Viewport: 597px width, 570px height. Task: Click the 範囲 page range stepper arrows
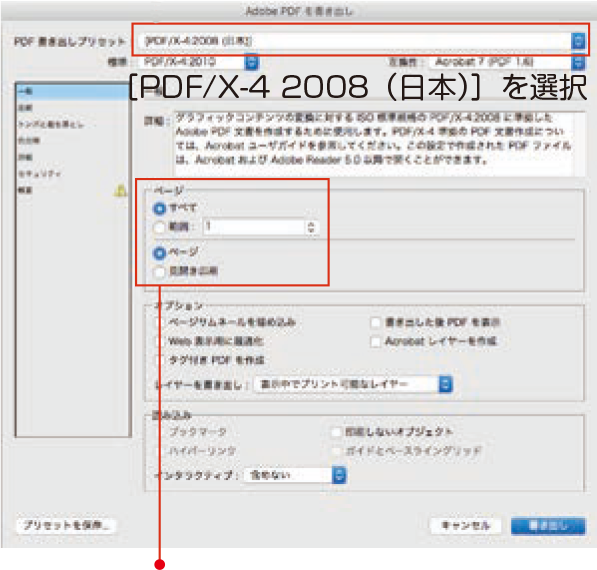[311, 227]
